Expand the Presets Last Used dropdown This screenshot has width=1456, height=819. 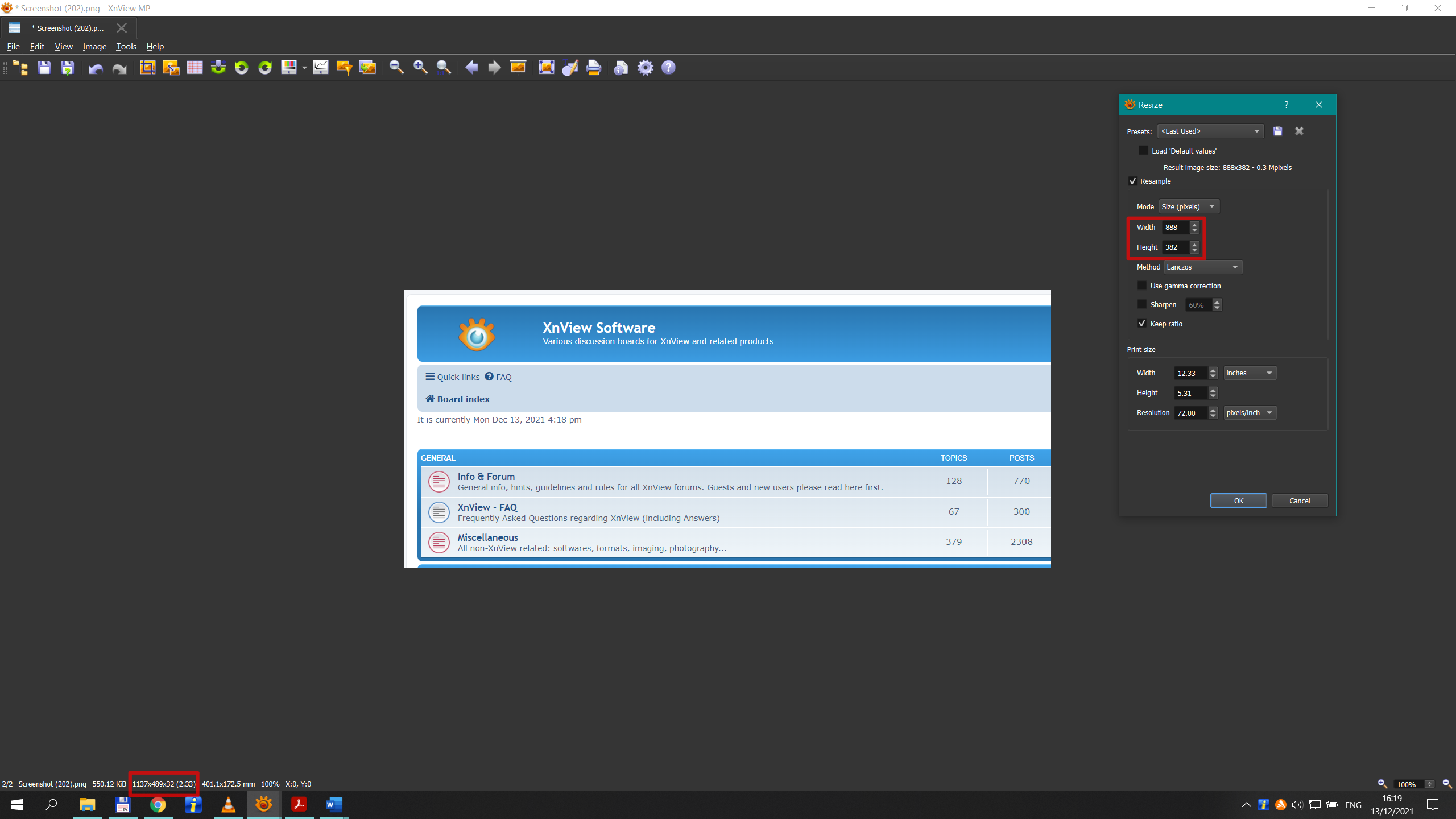click(1210, 131)
